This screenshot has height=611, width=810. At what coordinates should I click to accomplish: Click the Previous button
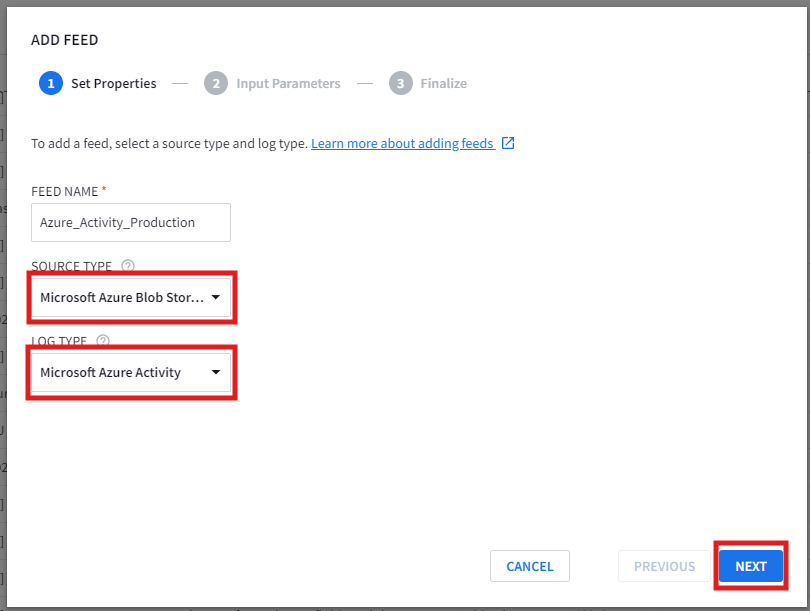tap(664, 566)
